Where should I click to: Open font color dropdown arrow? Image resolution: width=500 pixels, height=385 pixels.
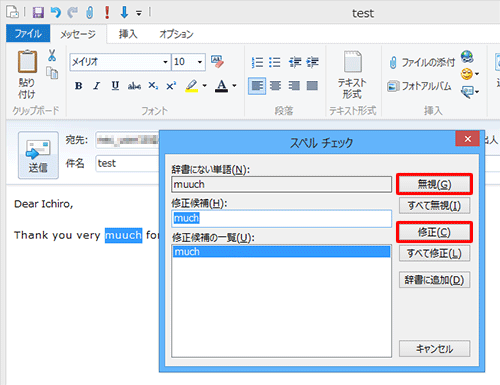(x=234, y=86)
